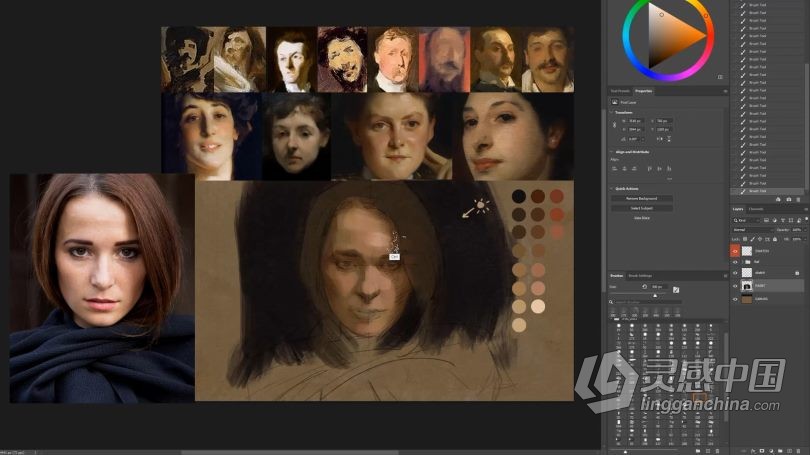
Task: Click the flip vertical icon in Transform section
Action: [669, 139]
